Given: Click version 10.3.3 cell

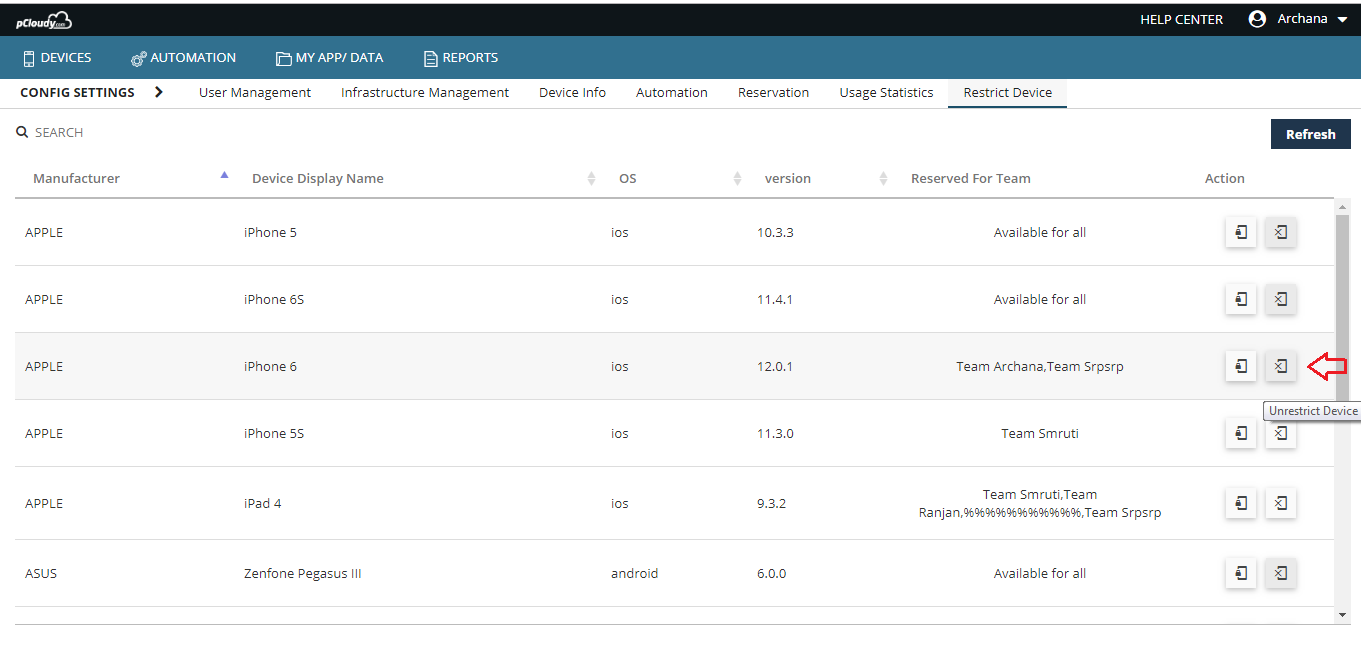Looking at the screenshot, I should click(775, 232).
